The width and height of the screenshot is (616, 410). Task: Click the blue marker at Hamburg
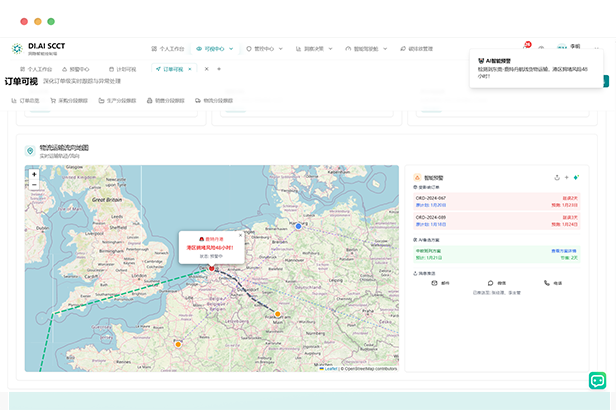coord(298,226)
